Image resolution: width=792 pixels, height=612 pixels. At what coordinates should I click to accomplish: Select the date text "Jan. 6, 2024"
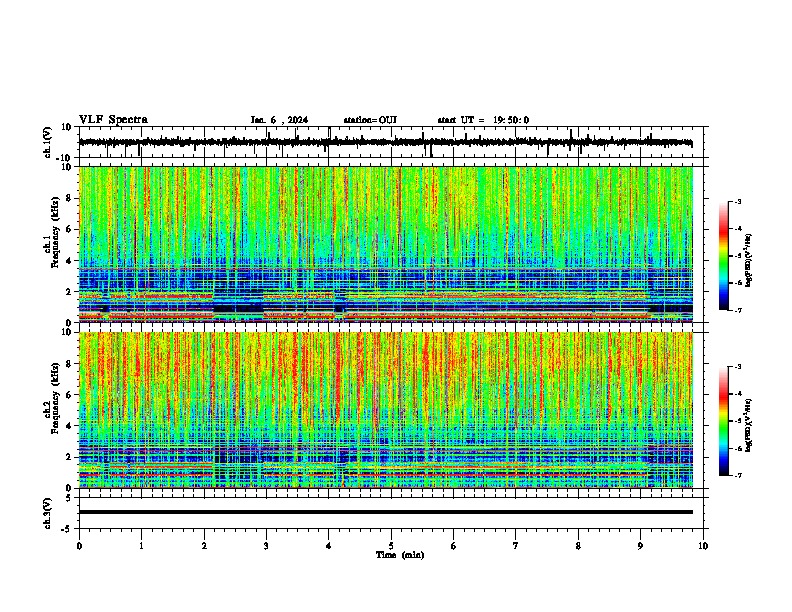(279, 120)
